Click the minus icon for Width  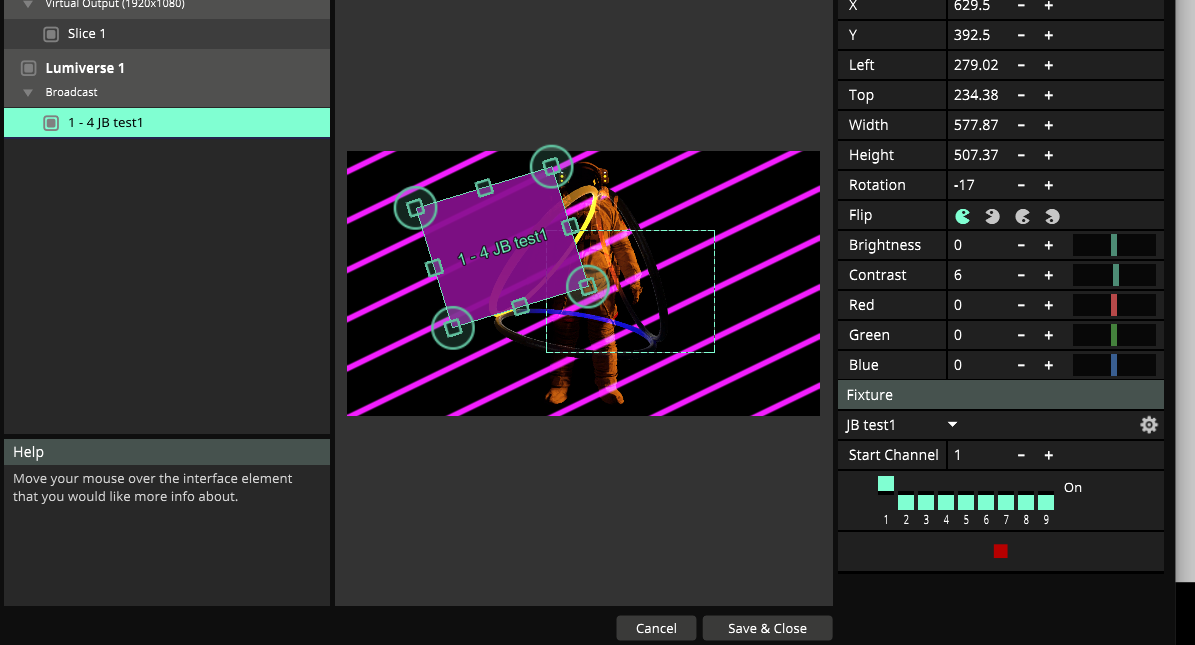point(1021,125)
